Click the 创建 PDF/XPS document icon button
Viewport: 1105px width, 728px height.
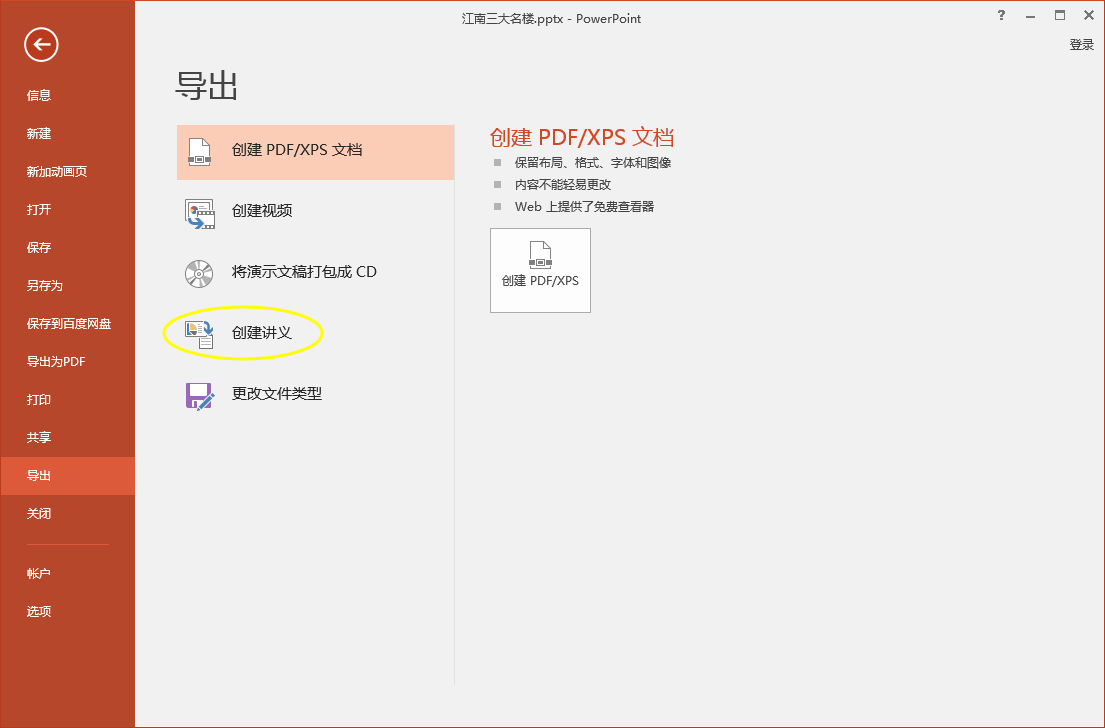coord(540,270)
